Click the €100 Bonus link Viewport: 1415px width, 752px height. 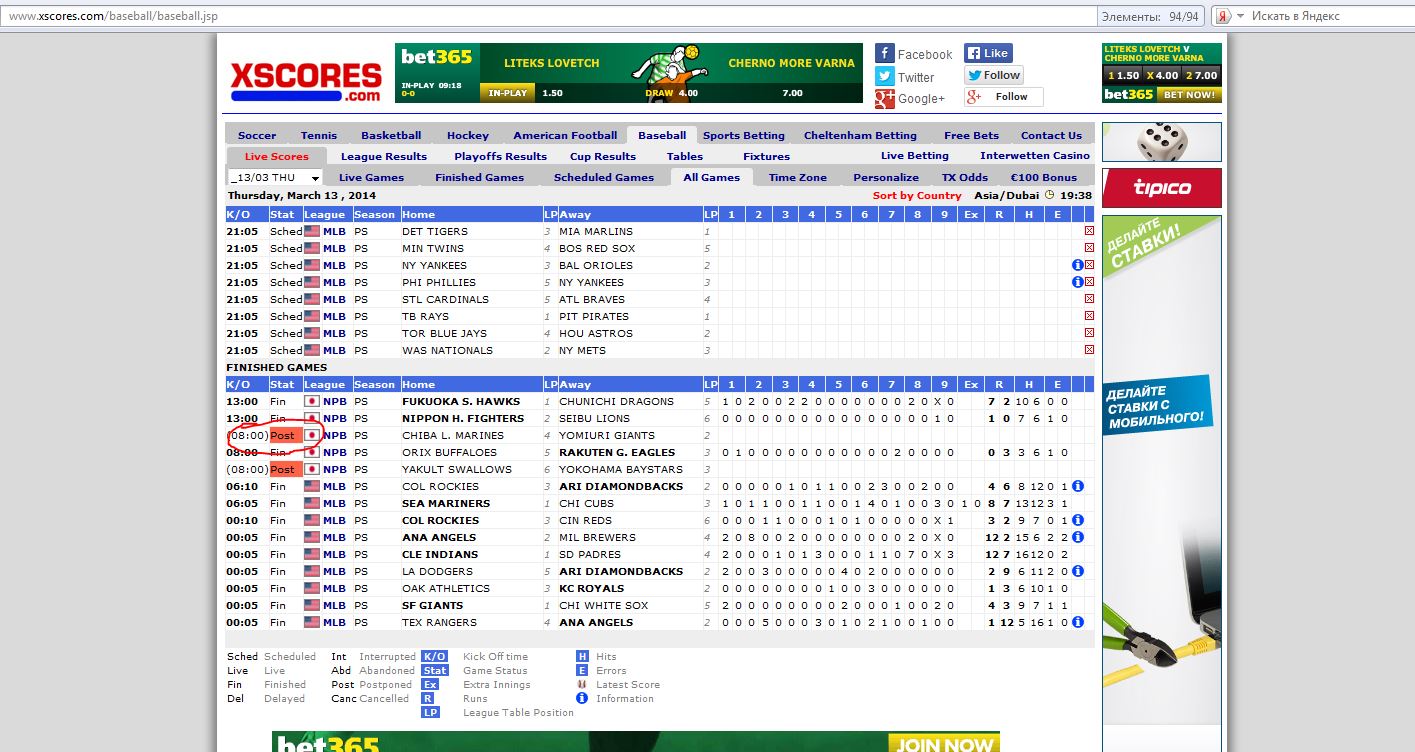[1044, 177]
